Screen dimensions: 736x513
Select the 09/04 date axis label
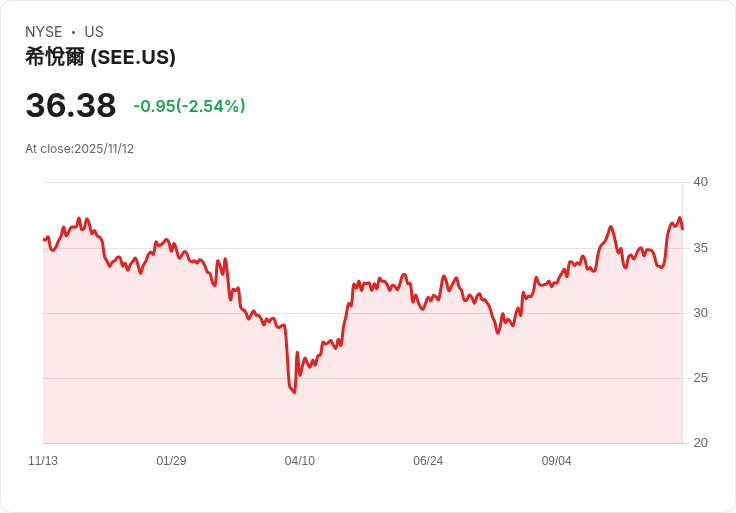556,461
